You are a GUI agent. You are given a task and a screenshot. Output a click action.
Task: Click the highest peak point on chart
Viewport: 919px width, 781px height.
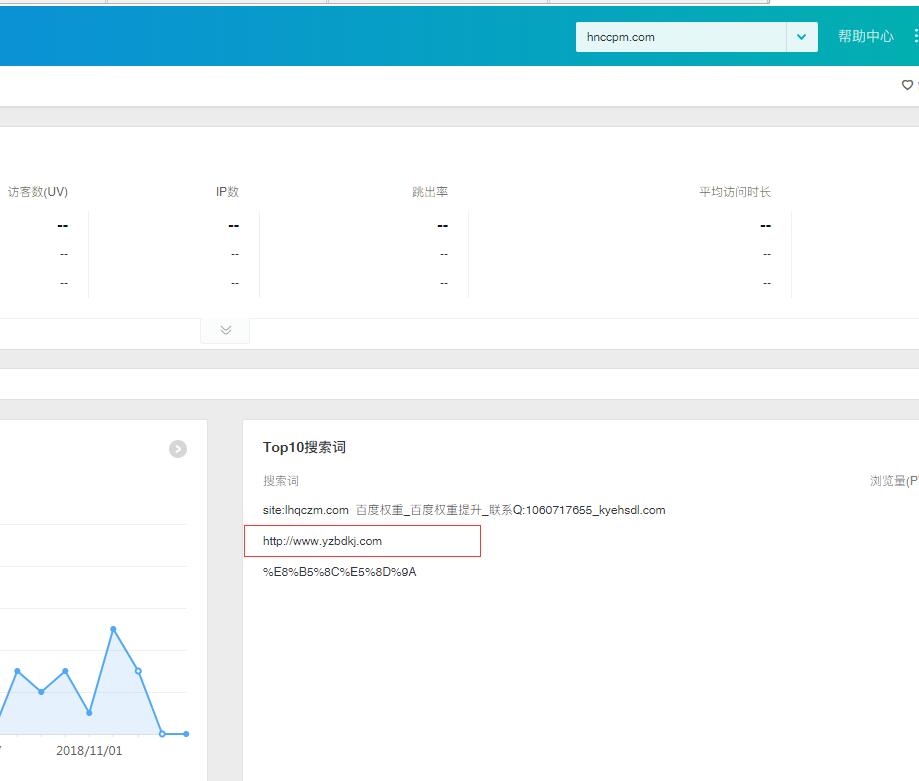[113, 629]
